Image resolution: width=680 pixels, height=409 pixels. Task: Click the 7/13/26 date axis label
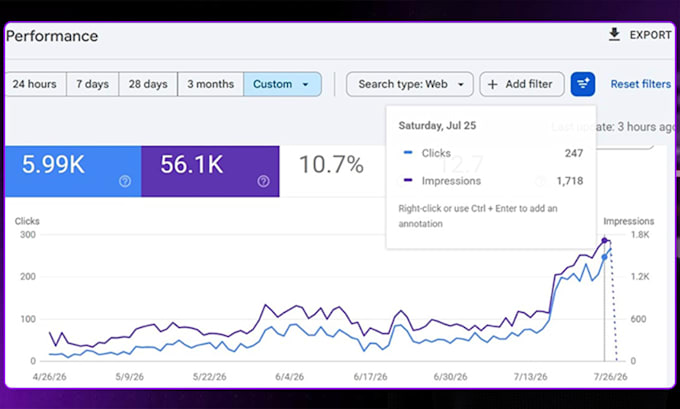(x=530, y=376)
